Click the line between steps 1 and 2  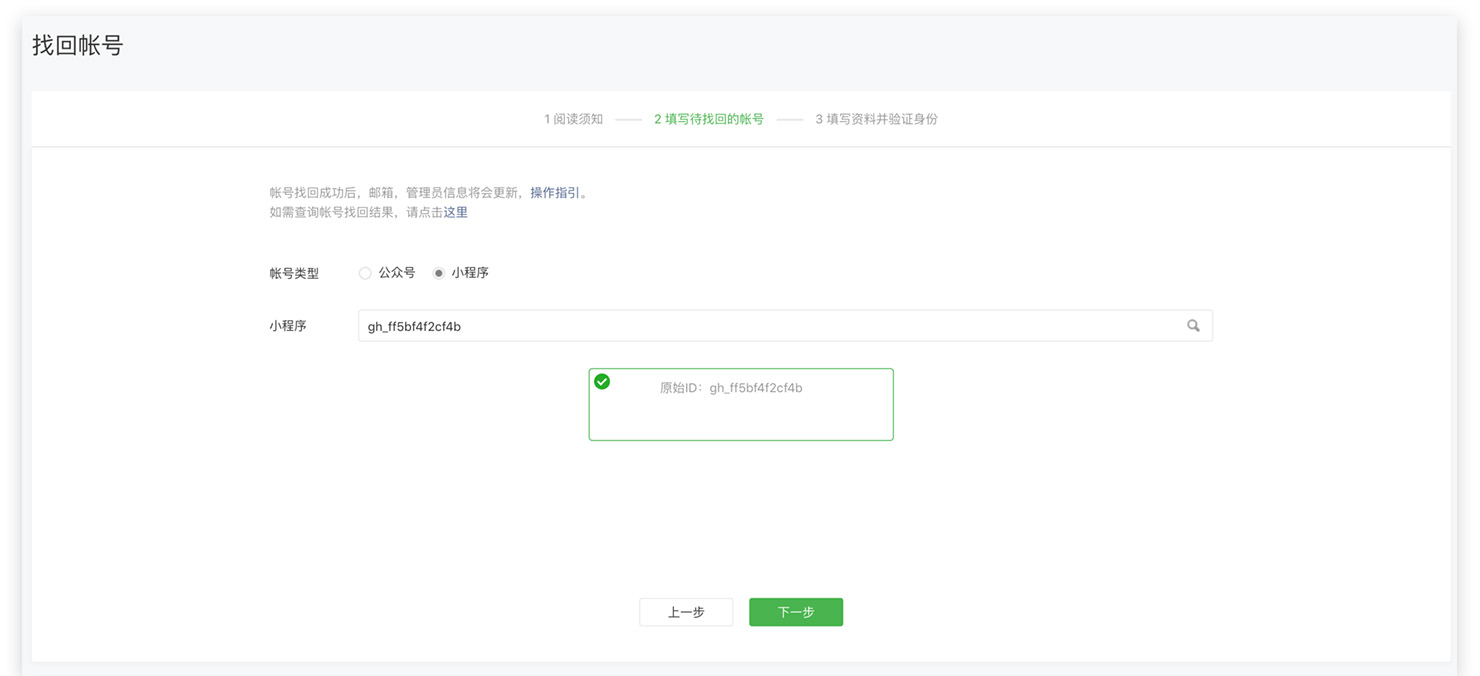point(628,119)
